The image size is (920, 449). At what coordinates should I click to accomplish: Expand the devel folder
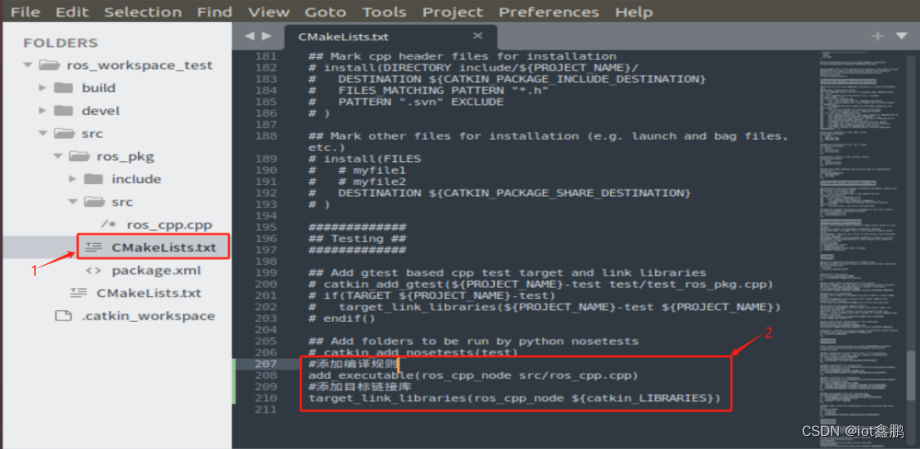point(42,111)
